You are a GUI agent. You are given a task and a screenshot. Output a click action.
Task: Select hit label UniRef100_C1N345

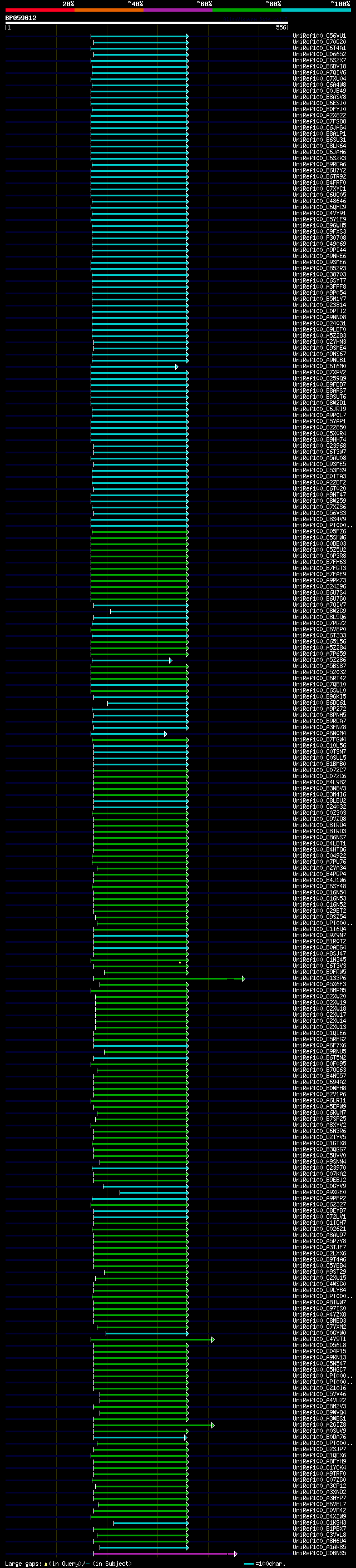319,960
